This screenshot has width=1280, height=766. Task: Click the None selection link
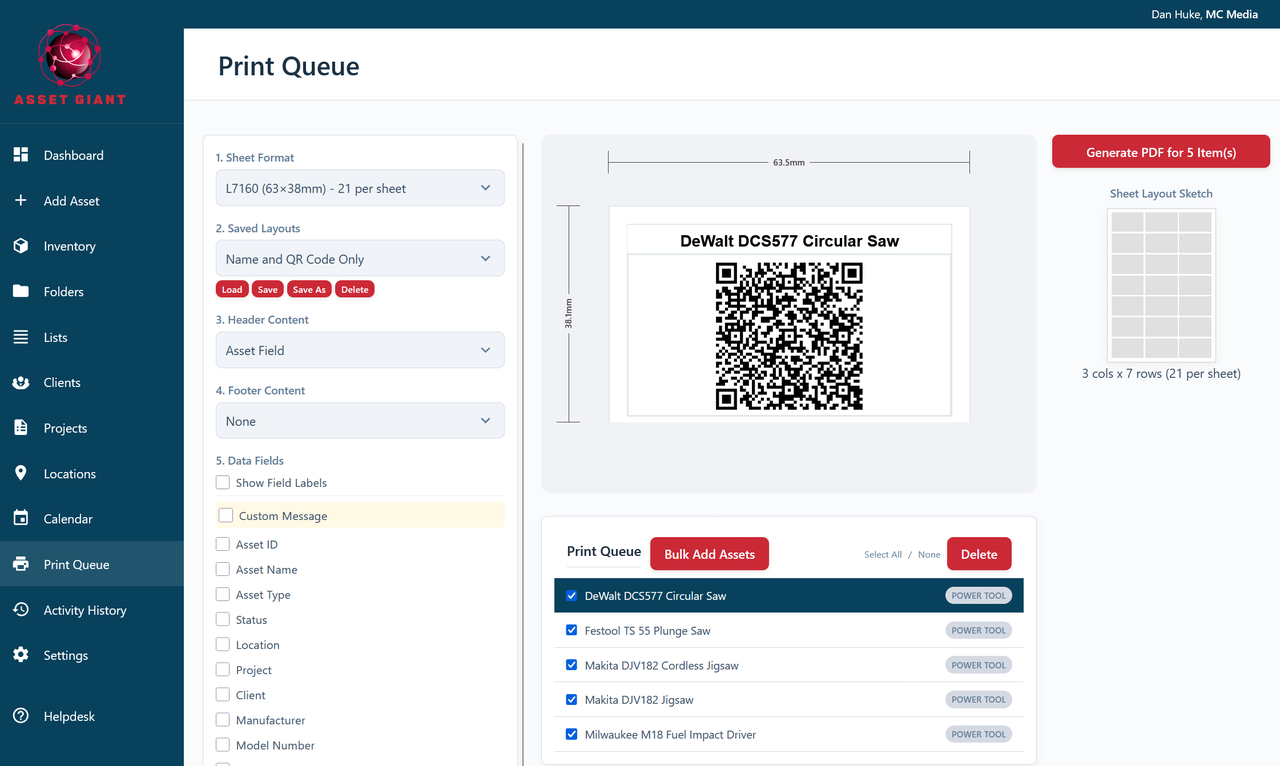[929, 554]
